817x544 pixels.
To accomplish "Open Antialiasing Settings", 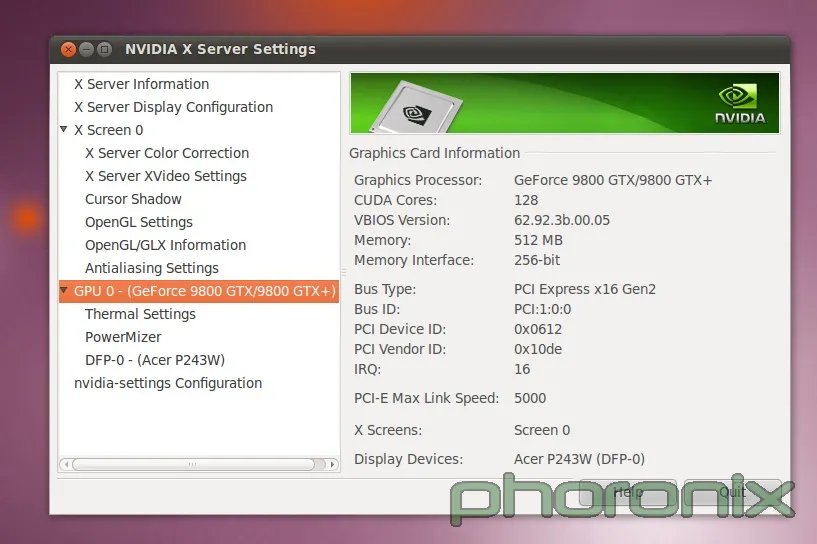I will click(152, 268).
